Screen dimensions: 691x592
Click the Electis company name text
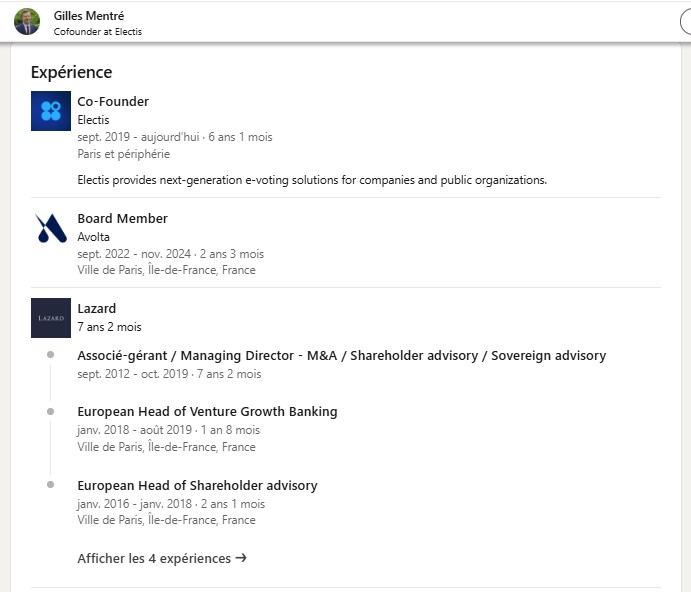click(93, 120)
